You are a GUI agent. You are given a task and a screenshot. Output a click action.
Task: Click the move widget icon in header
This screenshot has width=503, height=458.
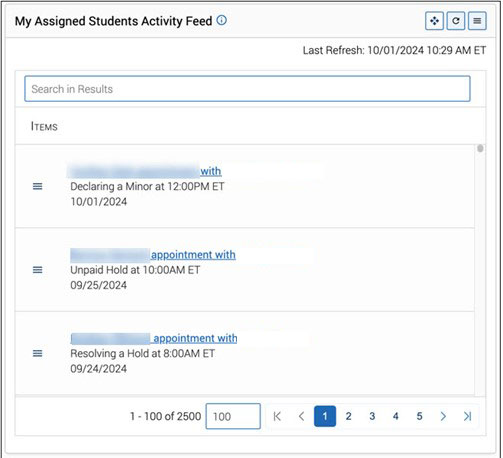coord(434,21)
